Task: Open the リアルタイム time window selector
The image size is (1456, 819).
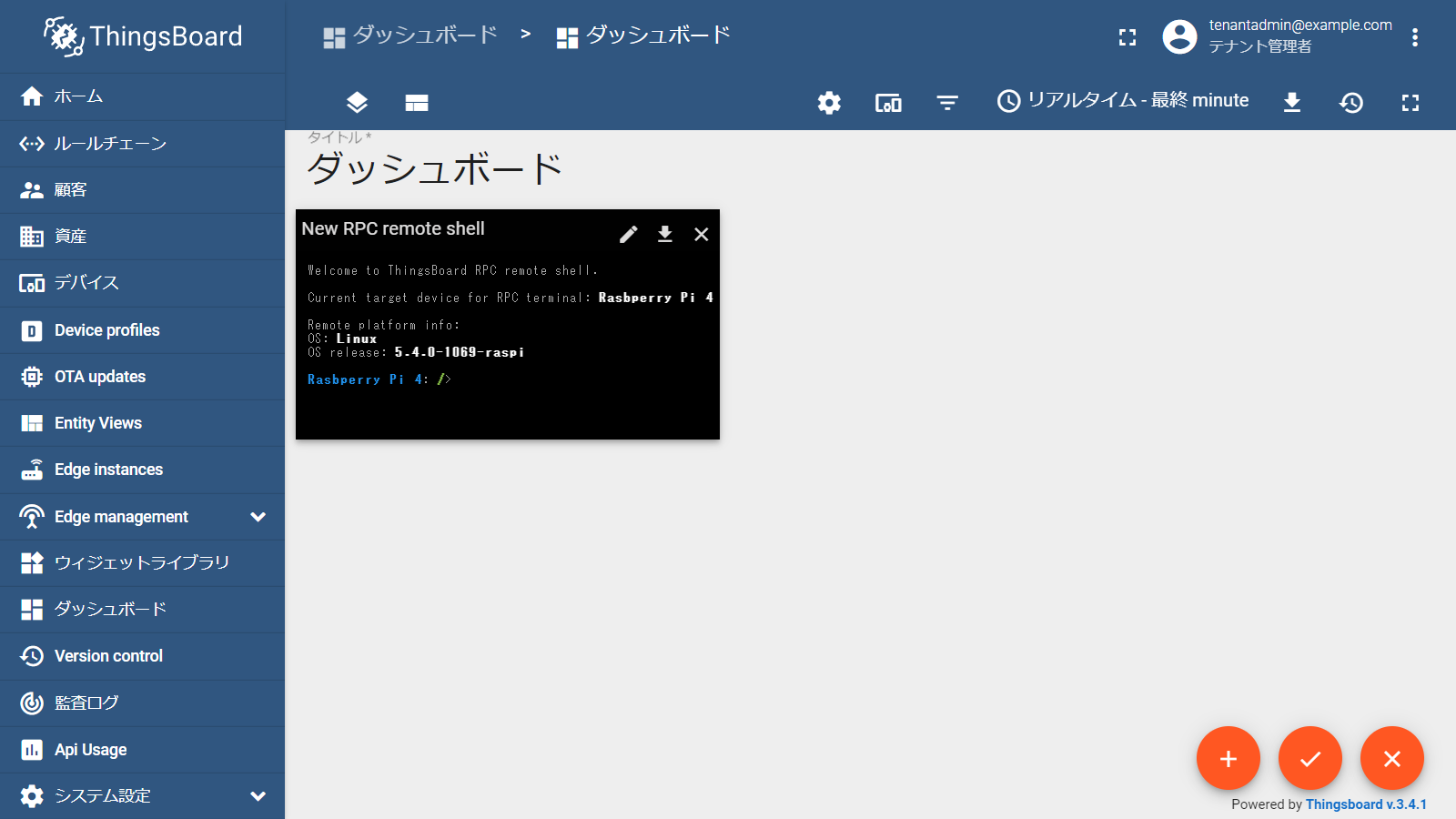Action: [1123, 101]
